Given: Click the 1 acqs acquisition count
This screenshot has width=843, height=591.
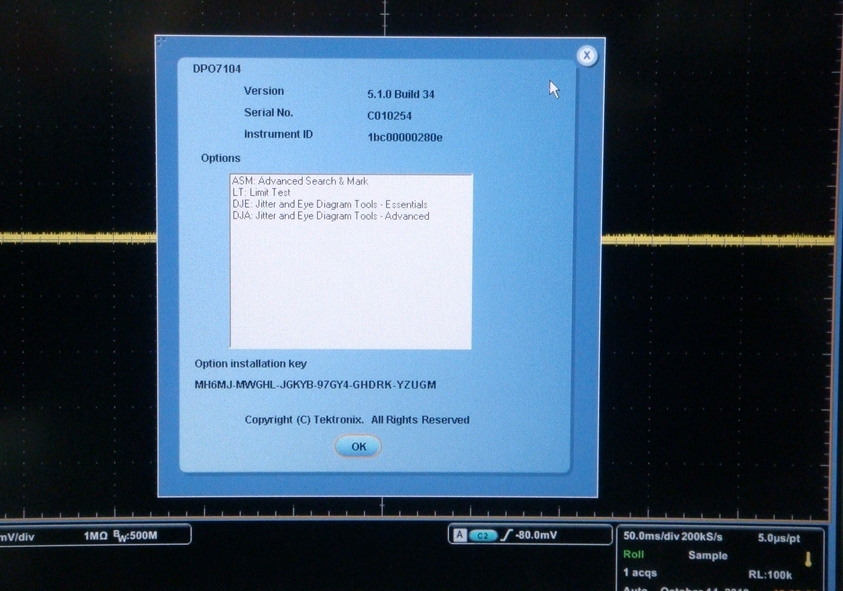Looking at the screenshot, I should click(x=640, y=573).
